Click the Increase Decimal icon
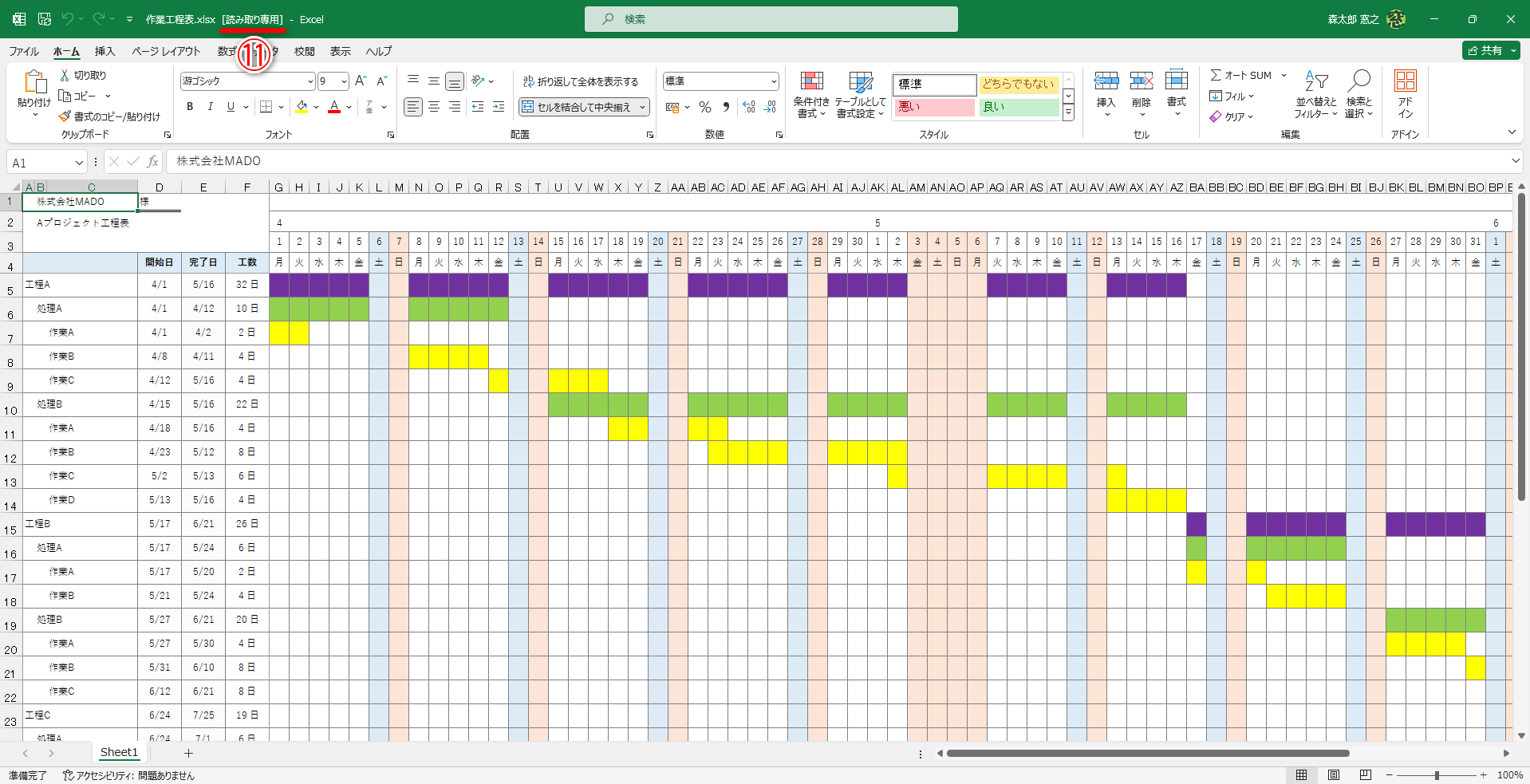 tap(749, 107)
